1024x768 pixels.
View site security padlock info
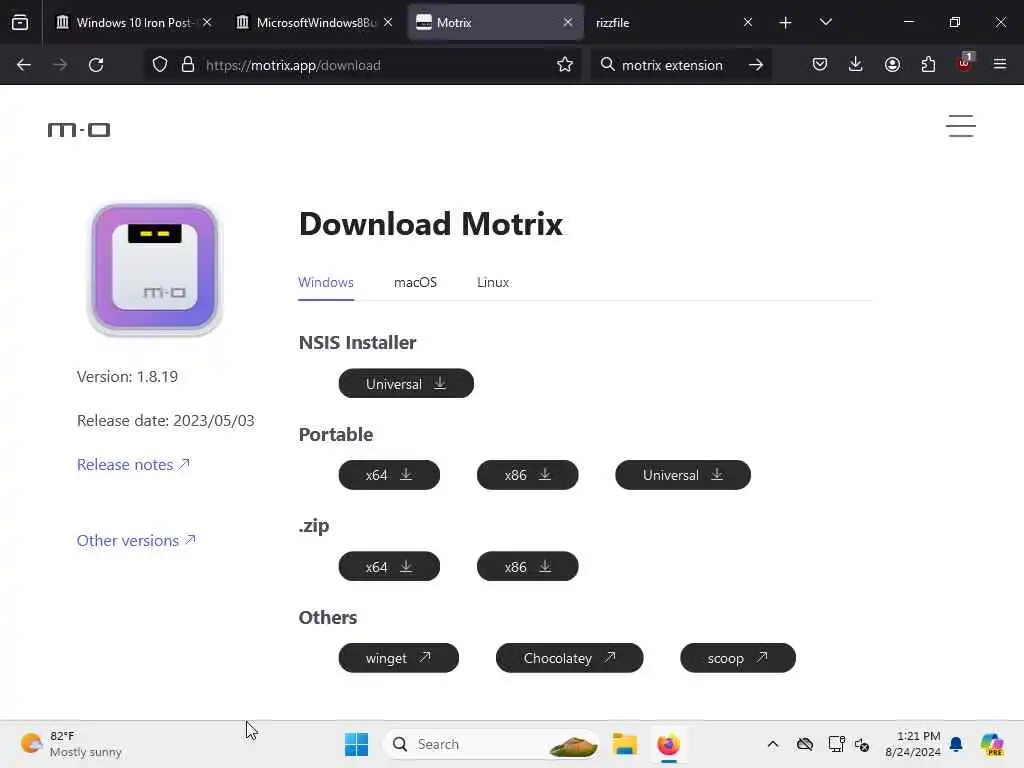tap(188, 65)
